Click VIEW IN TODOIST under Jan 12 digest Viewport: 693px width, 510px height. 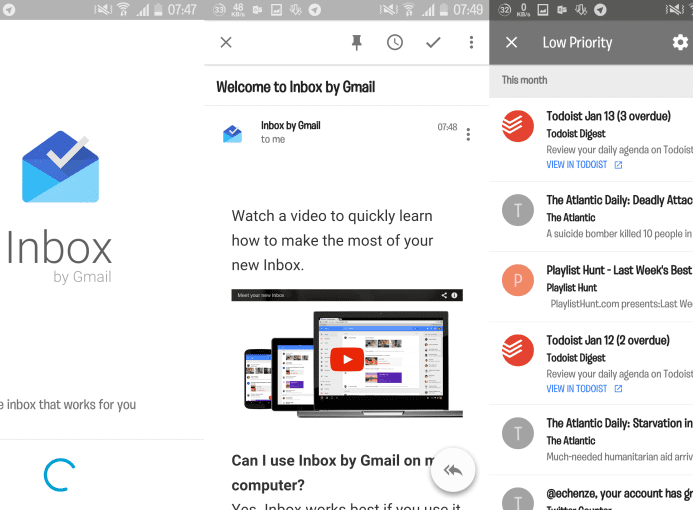click(x=584, y=389)
